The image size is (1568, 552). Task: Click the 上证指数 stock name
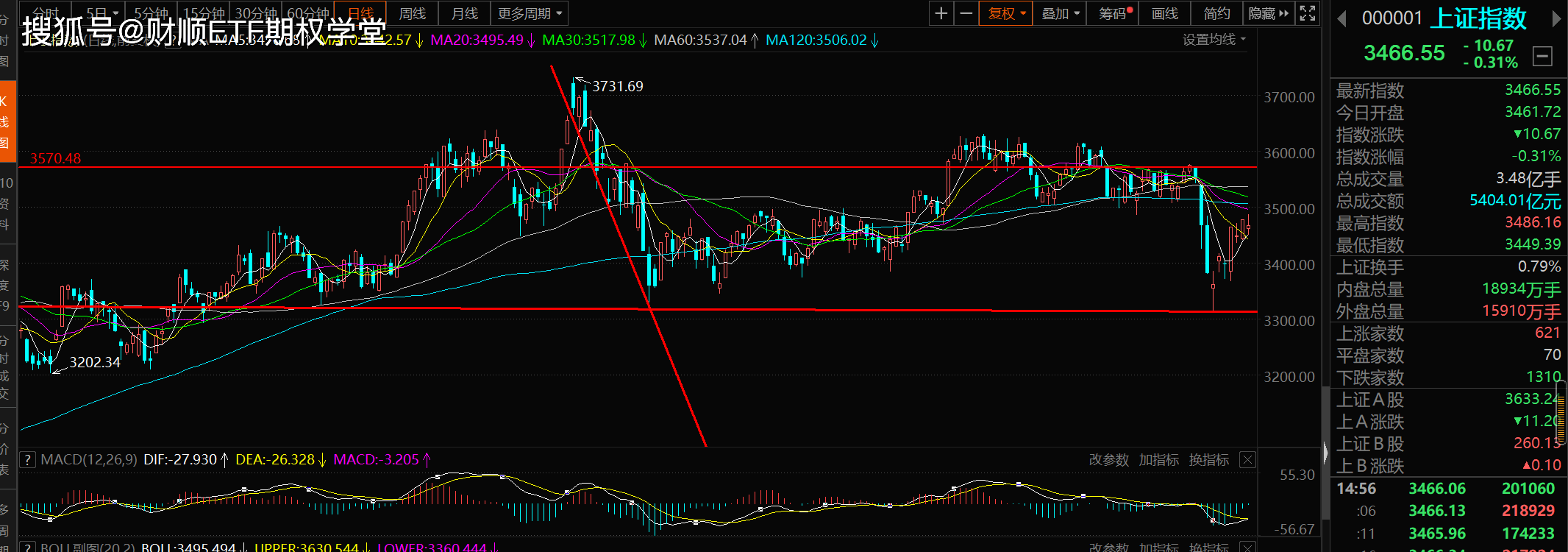tap(1478, 18)
